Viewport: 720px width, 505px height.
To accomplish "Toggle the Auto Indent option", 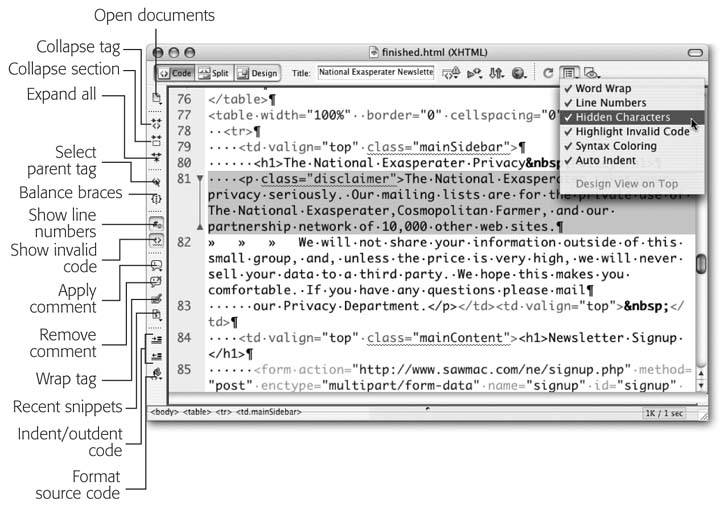I will point(632,161).
